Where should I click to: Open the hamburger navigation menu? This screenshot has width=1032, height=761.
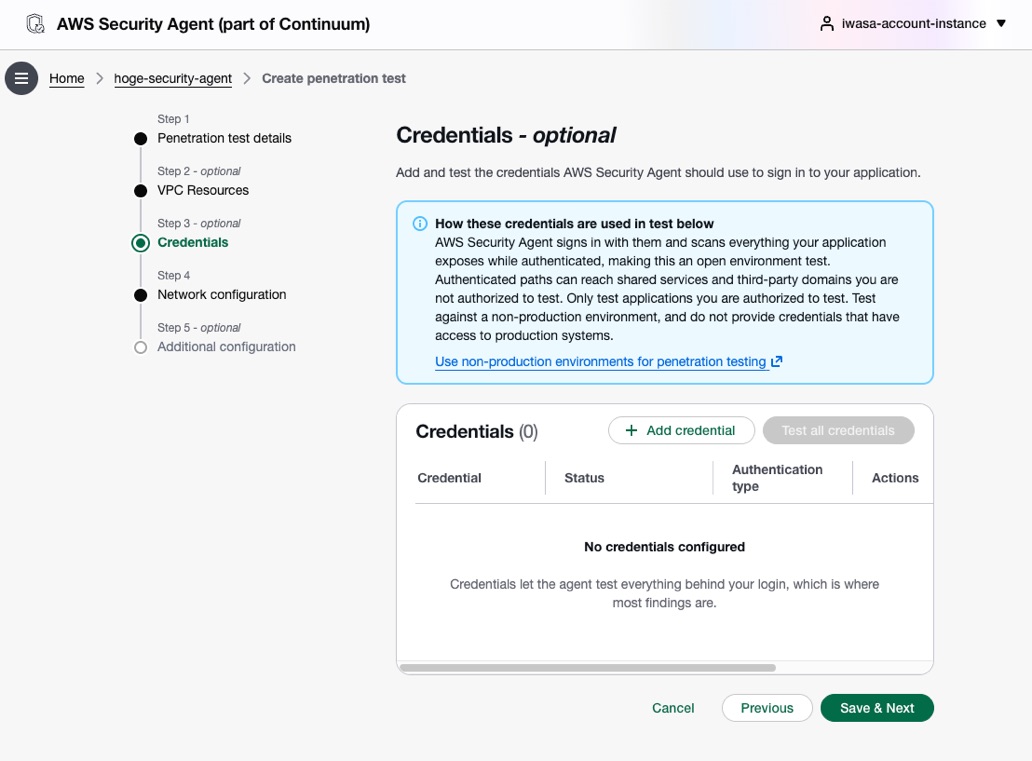[21, 78]
